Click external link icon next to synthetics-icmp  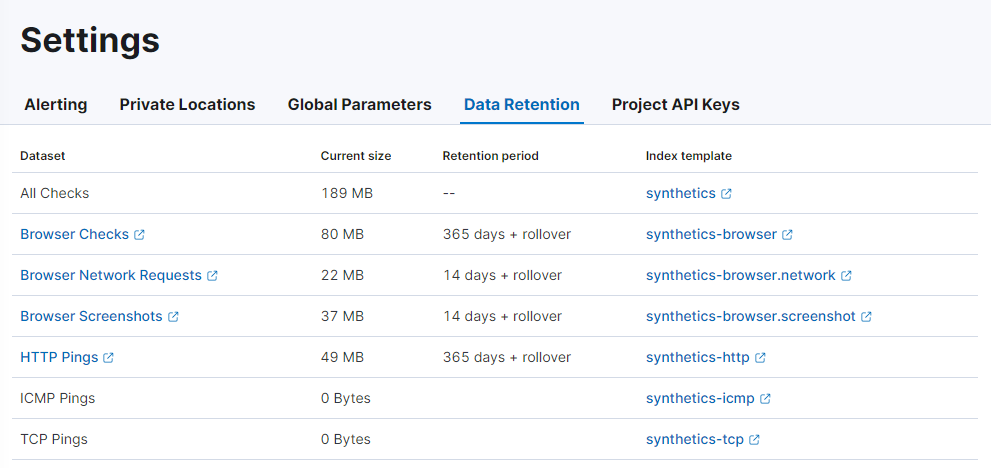pos(765,399)
